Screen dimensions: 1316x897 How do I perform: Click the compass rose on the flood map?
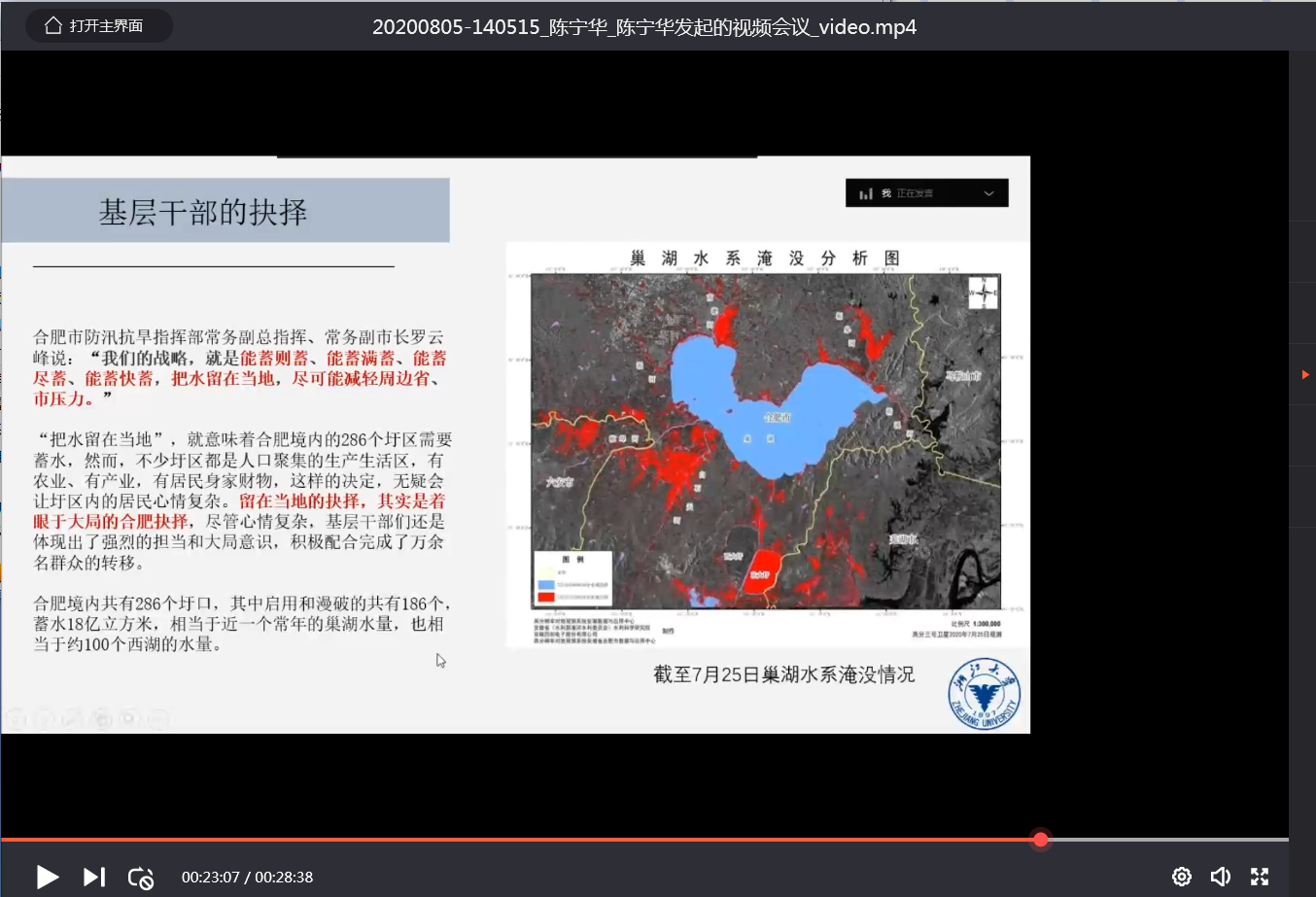(x=983, y=293)
